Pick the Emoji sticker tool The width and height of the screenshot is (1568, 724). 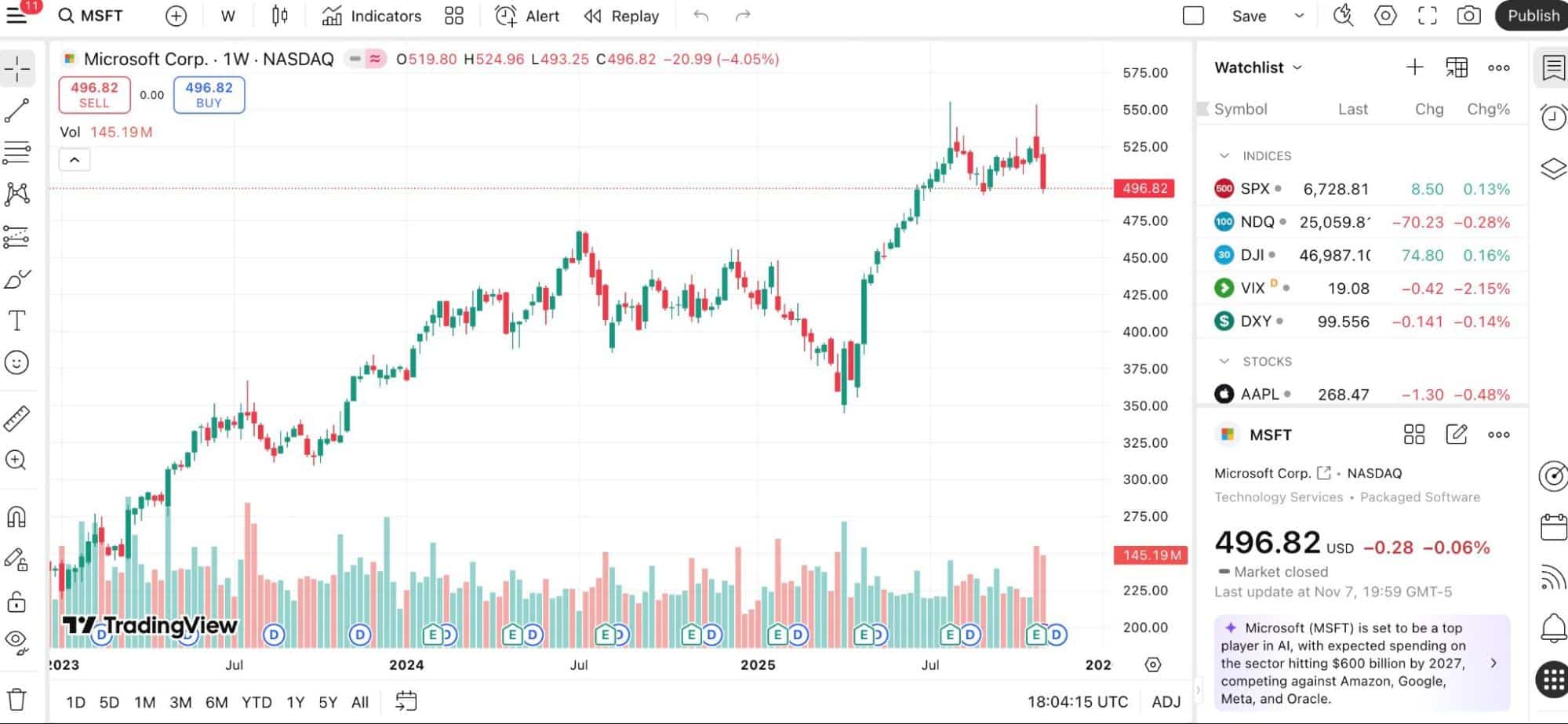pos(17,362)
